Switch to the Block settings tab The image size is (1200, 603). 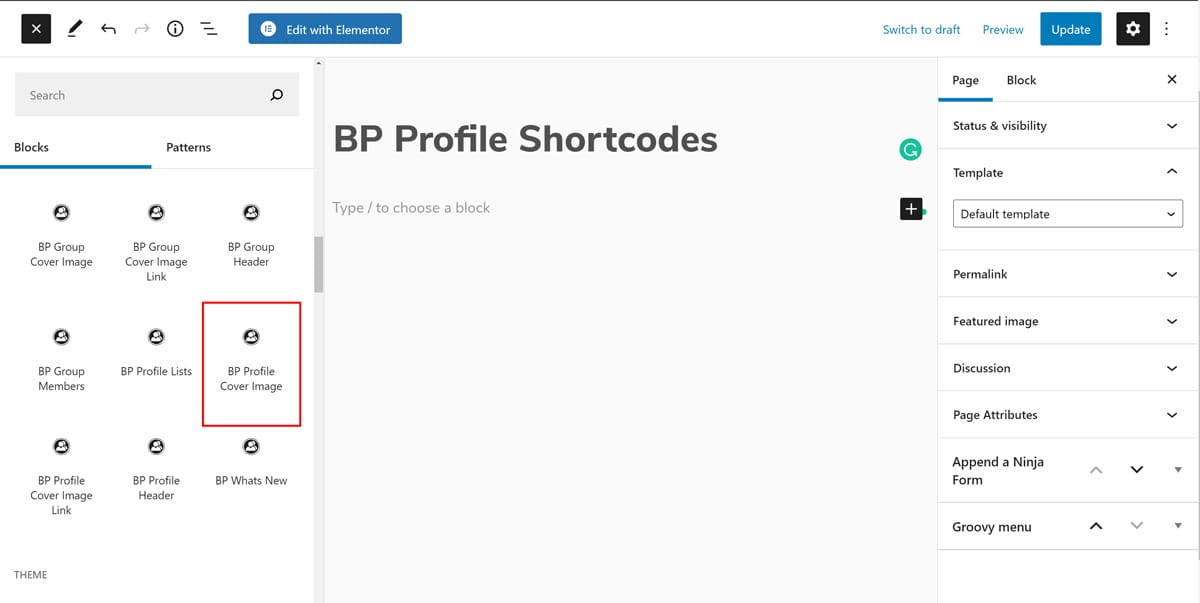point(1021,80)
